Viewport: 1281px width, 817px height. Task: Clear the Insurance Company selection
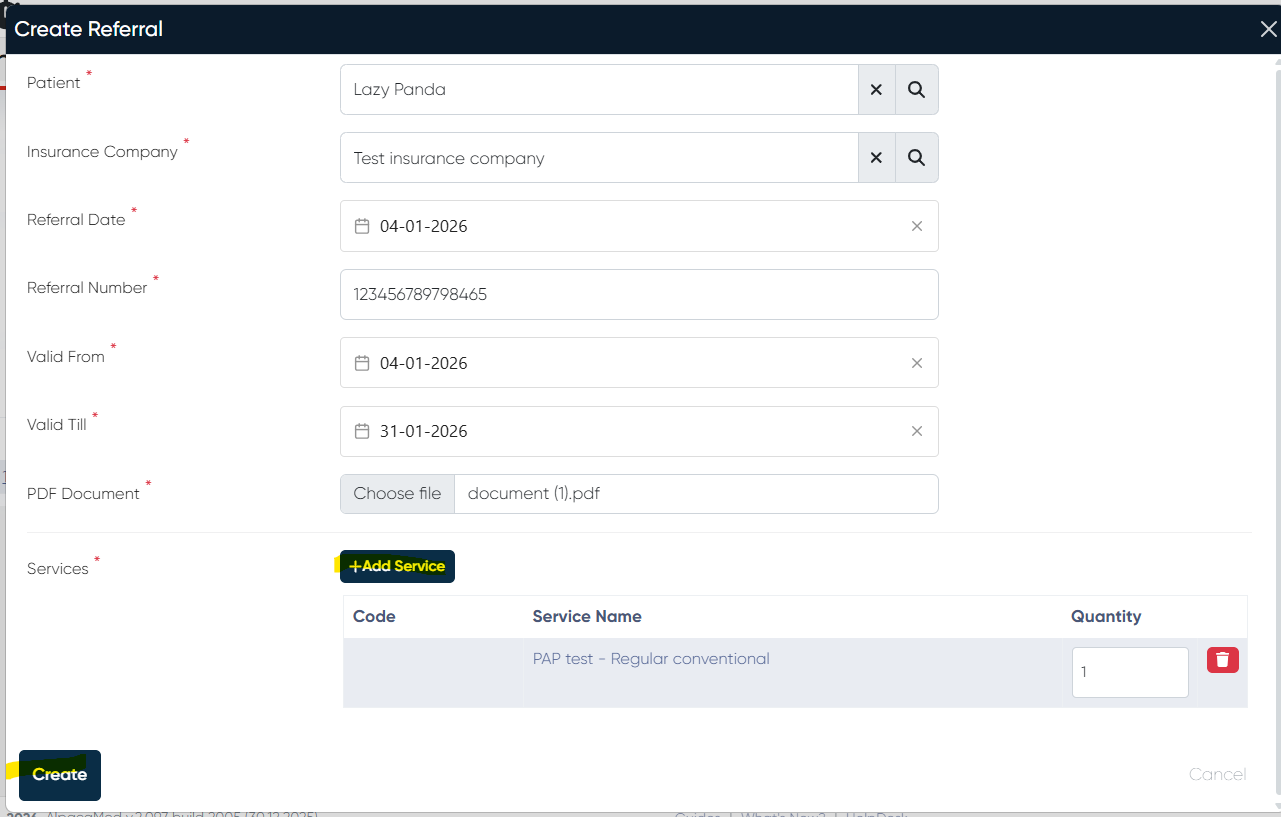pyautogui.click(x=876, y=158)
